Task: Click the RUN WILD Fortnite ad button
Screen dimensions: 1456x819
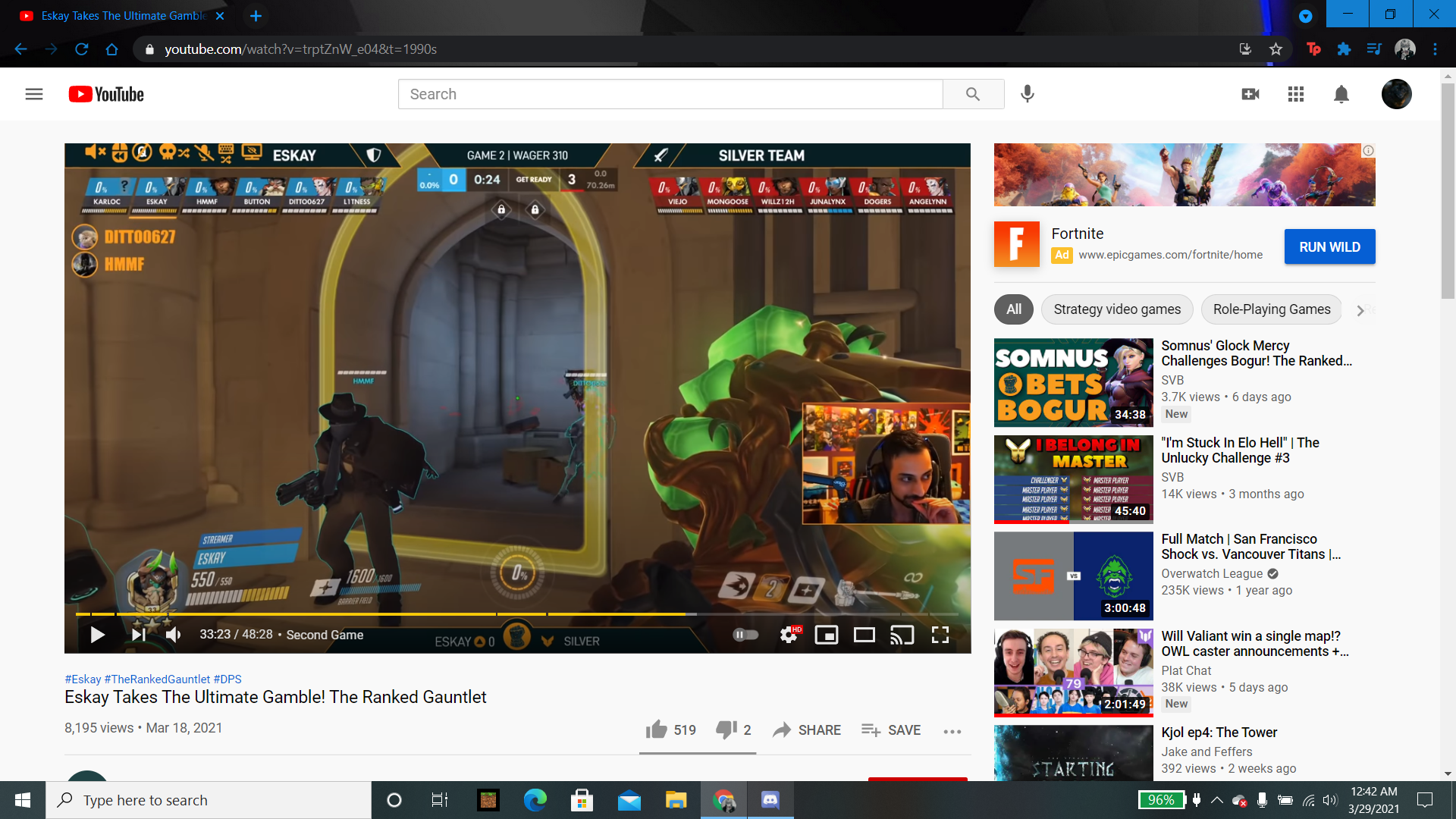Action: [x=1329, y=246]
